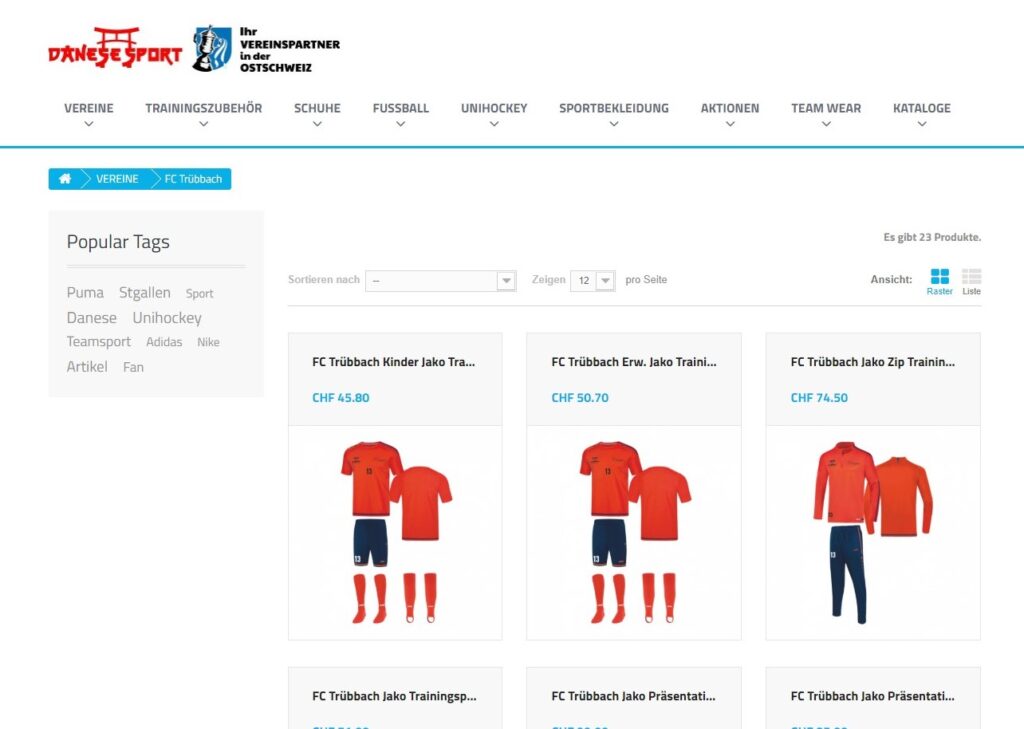
Task: Open FC Trübbach Jako Trainingsp... product title
Action: [394, 696]
